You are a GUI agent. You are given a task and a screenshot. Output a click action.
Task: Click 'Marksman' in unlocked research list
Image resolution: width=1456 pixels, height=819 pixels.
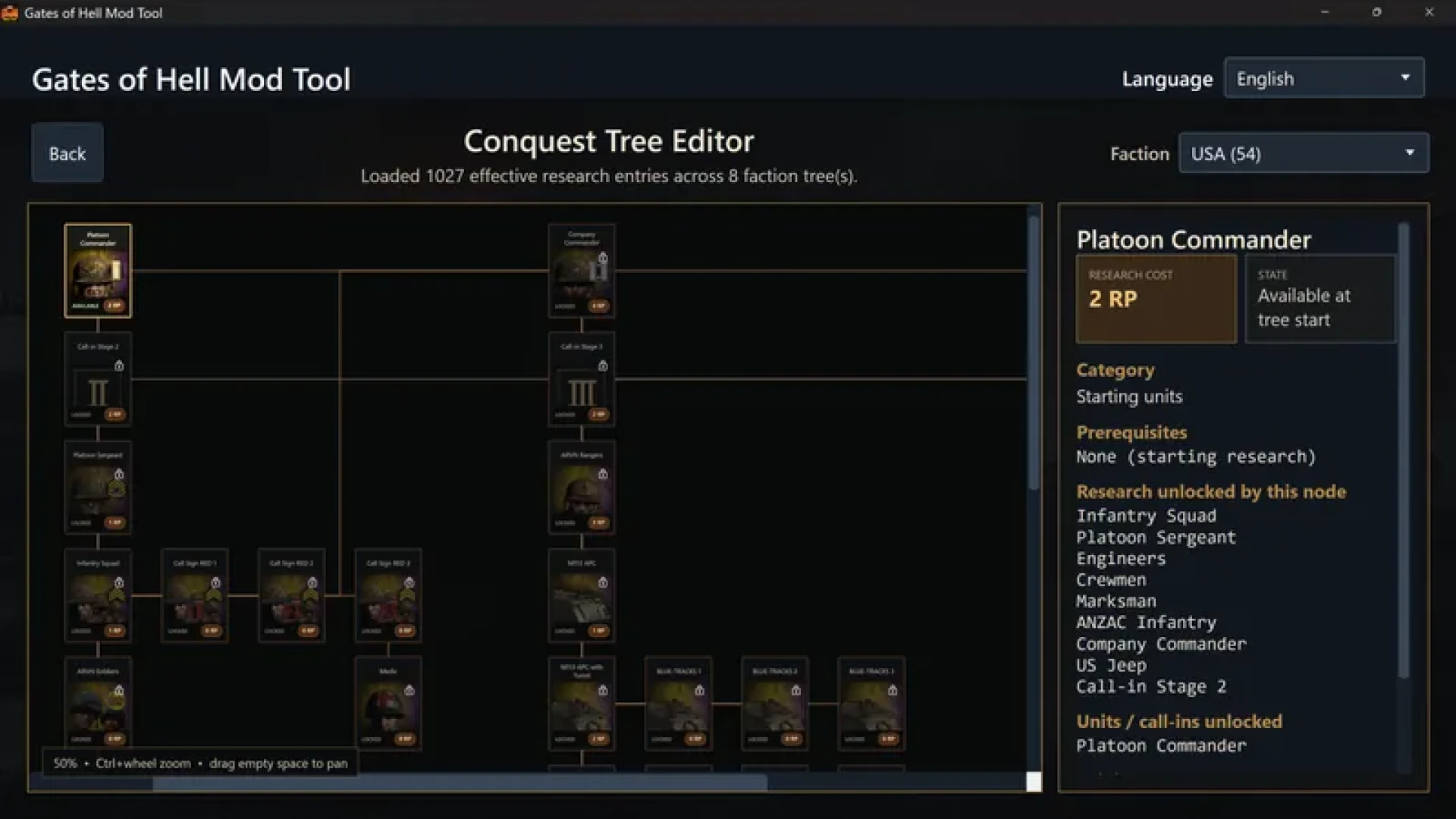pyautogui.click(x=1116, y=601)
